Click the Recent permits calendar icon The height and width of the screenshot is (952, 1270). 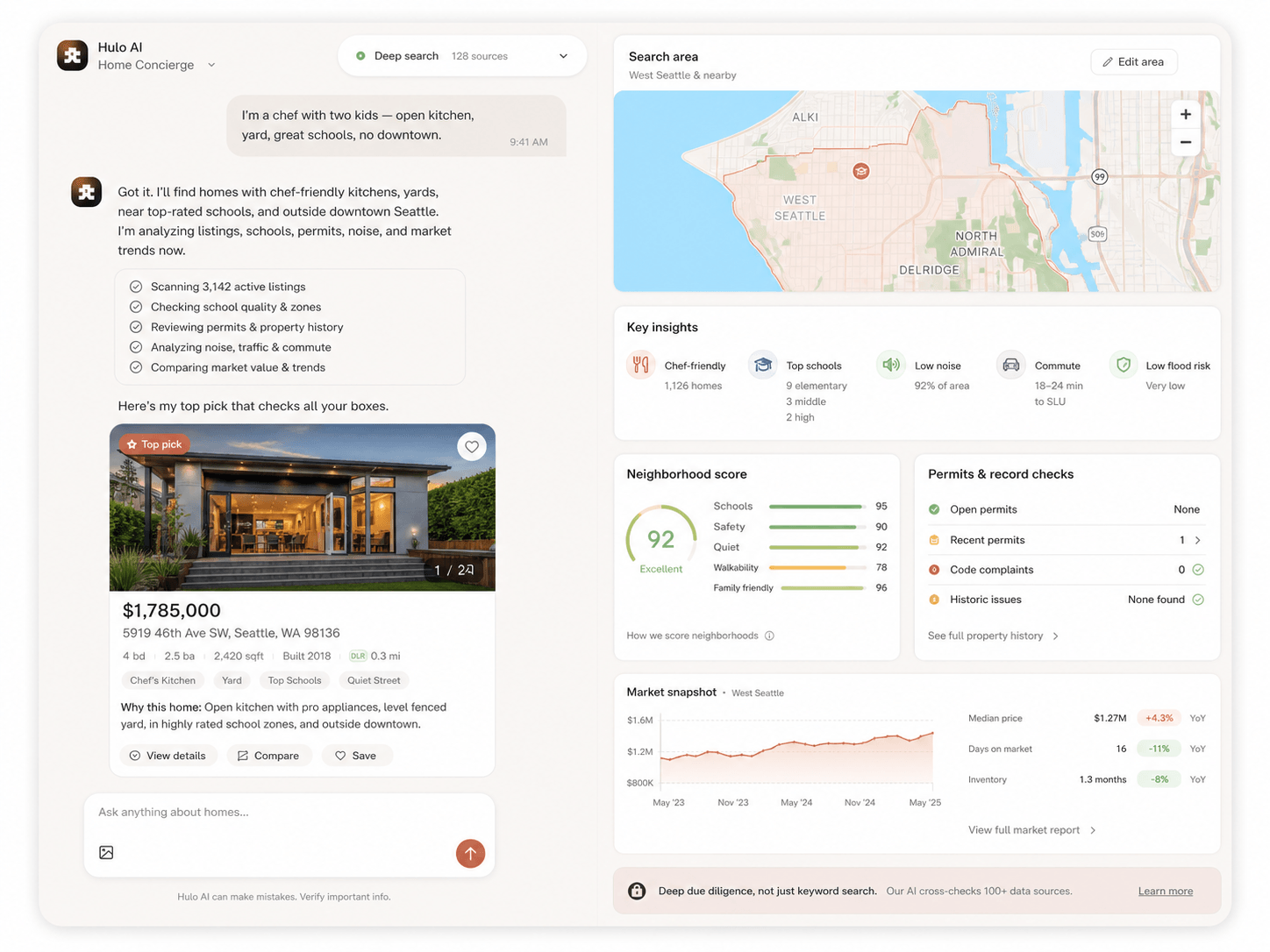click(934, 540)
